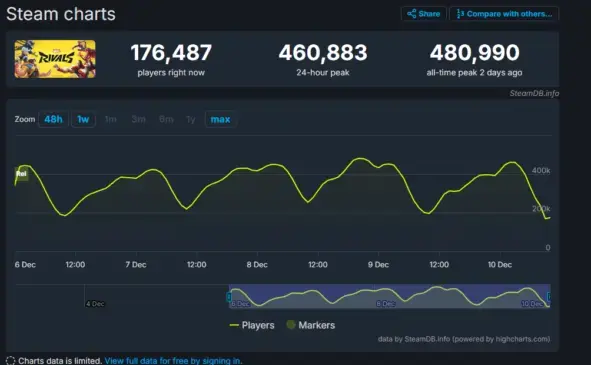Viewport: 591px width, 365px height.
Task: Click the 4 Dec point in navigator
Action: pyautogui.click(x=95, y=304)
